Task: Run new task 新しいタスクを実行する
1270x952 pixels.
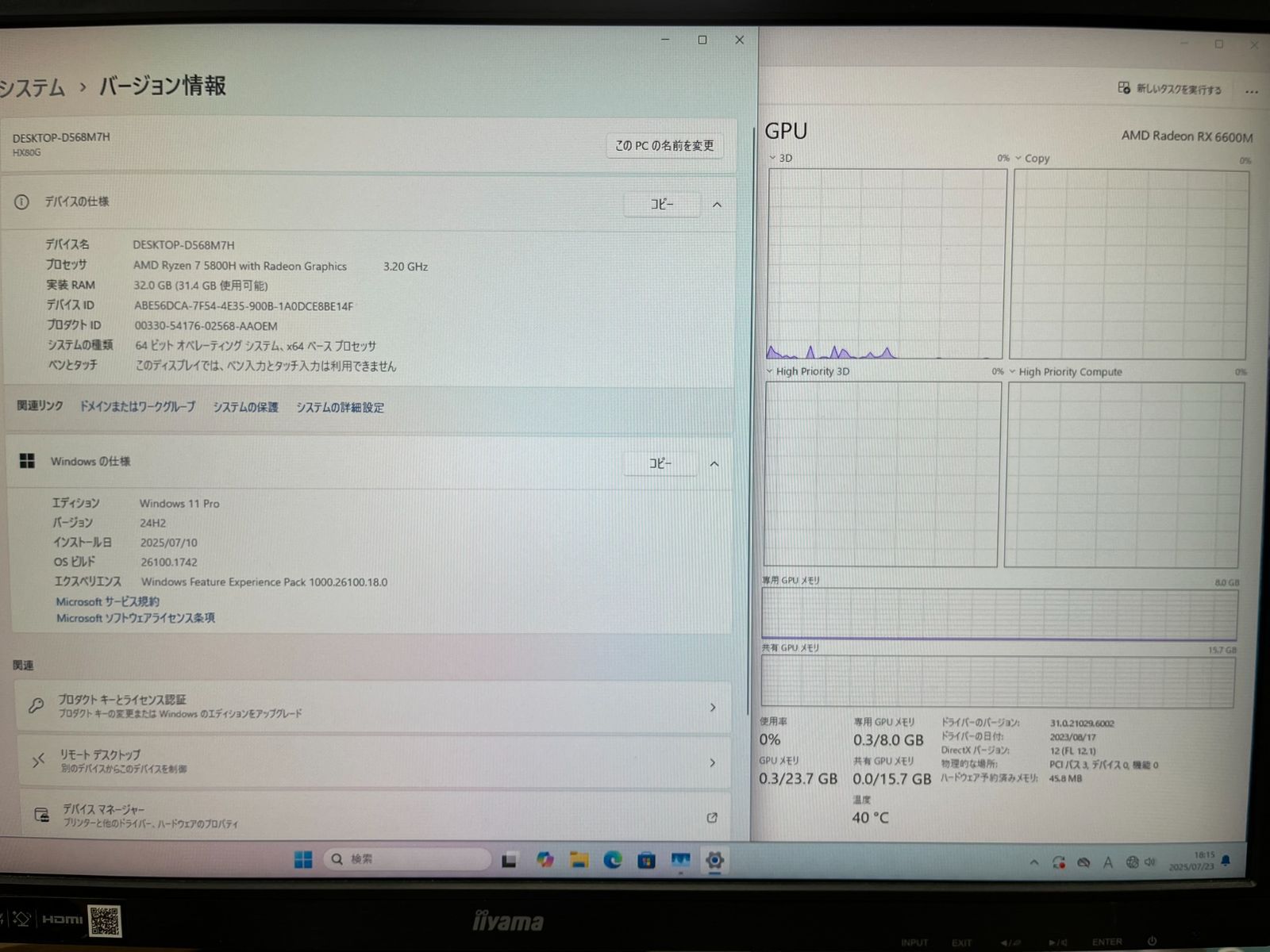Action: click(x=1169, y=89)
